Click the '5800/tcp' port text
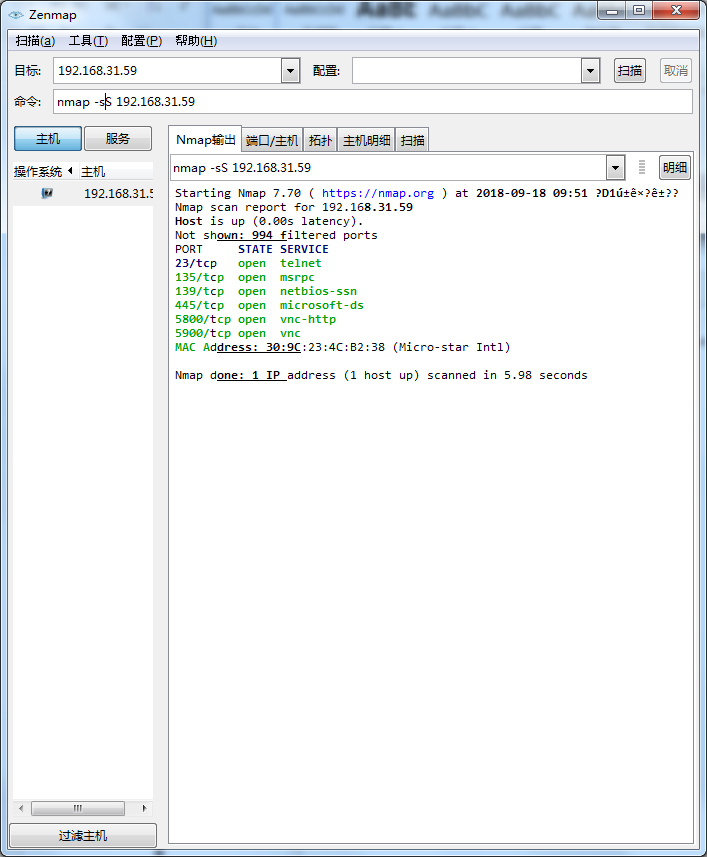The height and width of the screenshot is (857, 707). pyautogui.click(x=203, y=319)
